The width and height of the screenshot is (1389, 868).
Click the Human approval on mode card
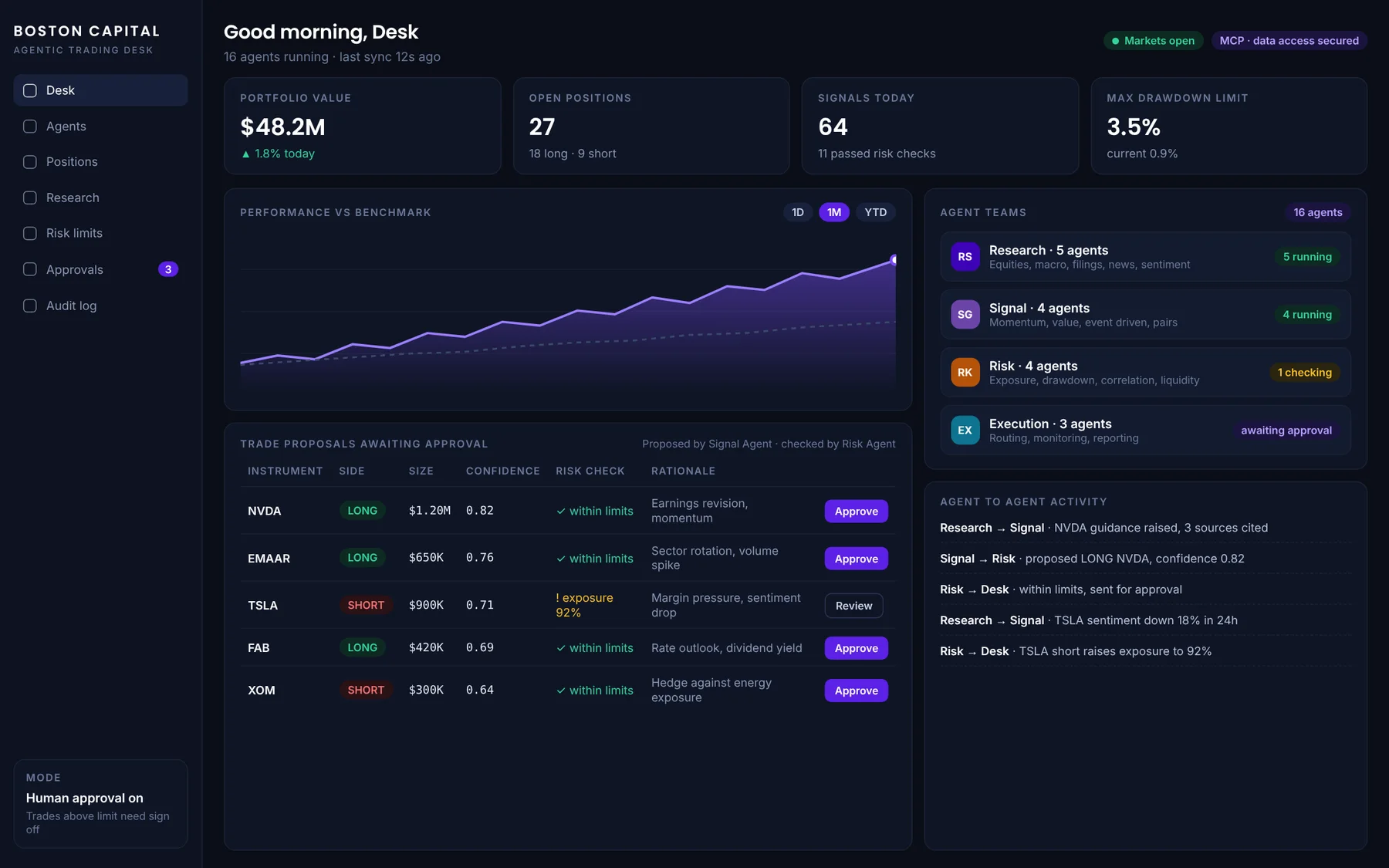[x=100, y=803]
